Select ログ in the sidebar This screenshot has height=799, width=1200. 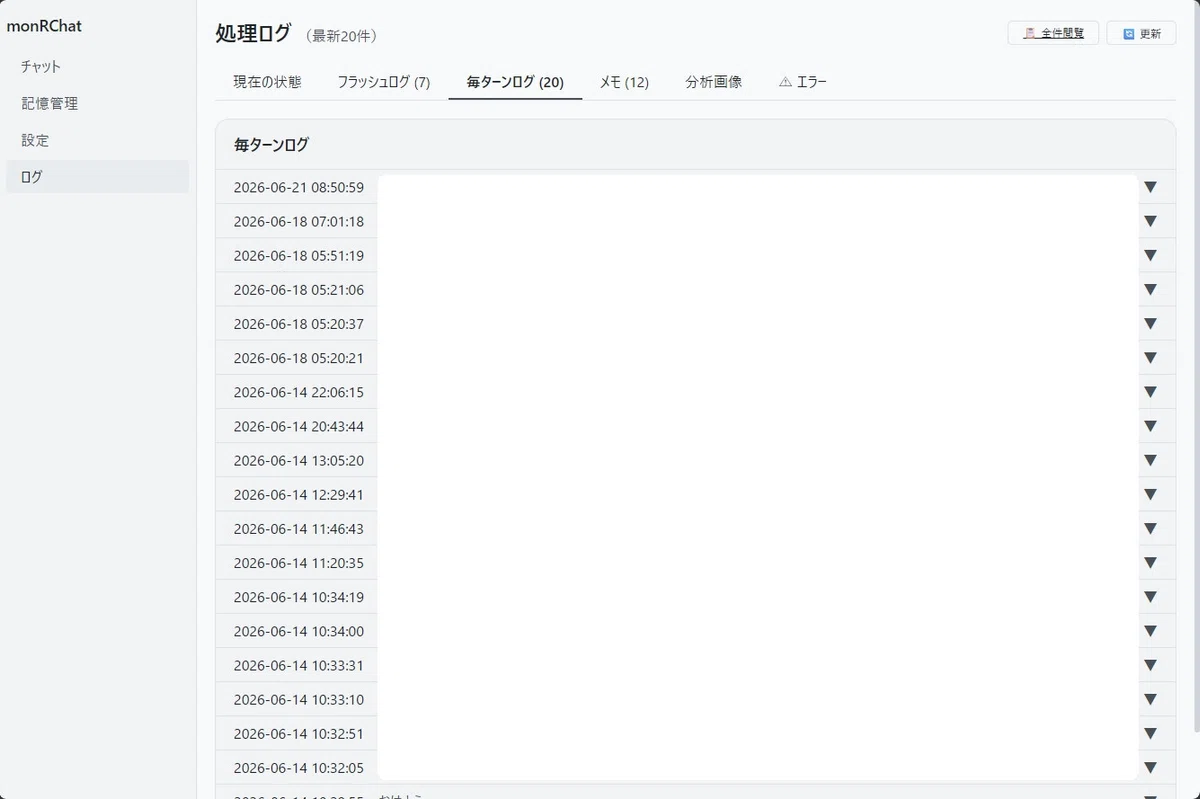click(x=97, y=177)
